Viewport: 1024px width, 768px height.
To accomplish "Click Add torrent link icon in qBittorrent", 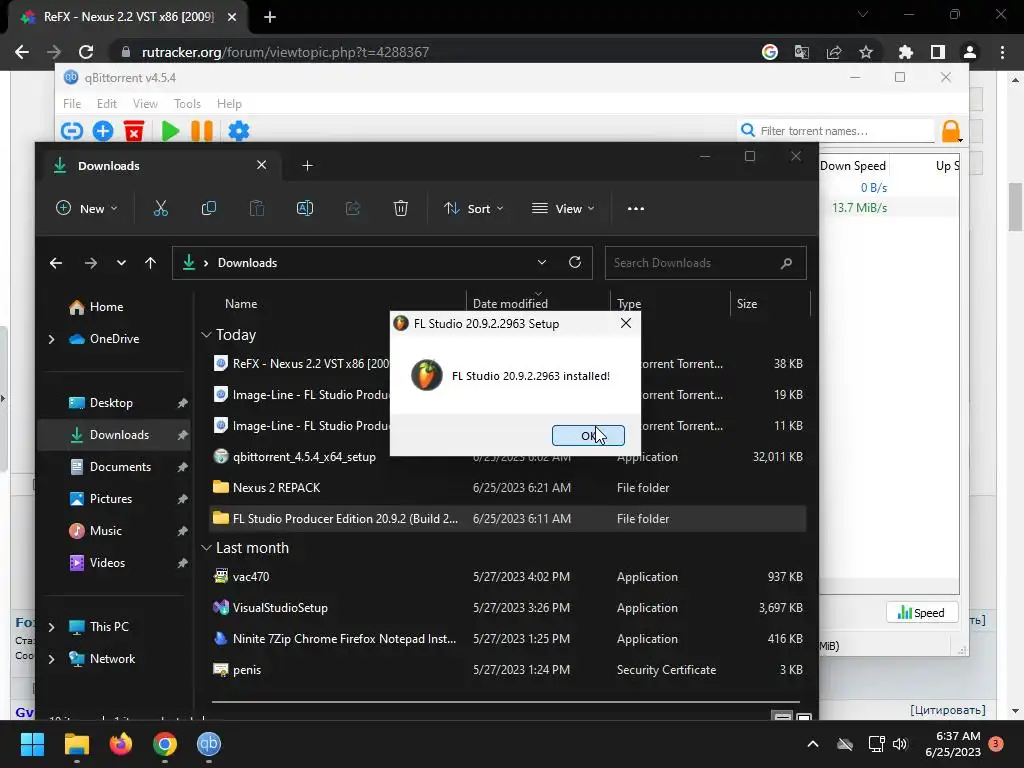I will 72,131.
